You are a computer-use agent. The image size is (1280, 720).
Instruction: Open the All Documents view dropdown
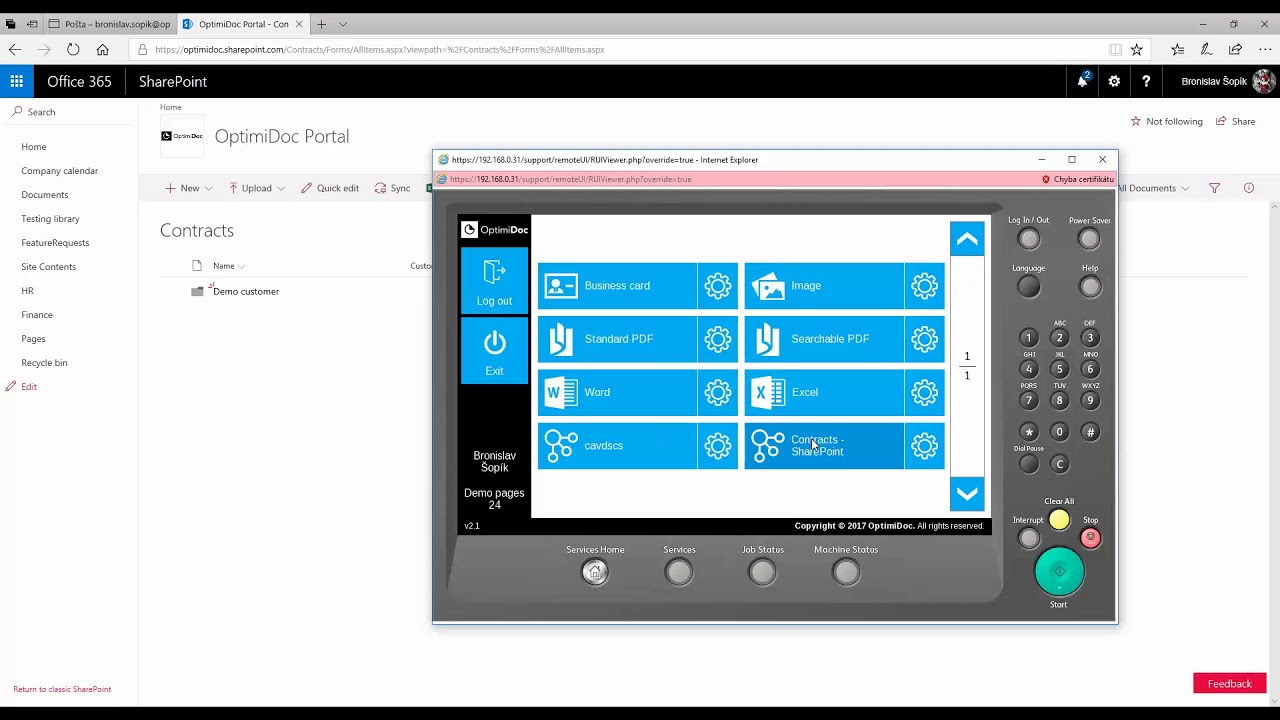[x=1153, y=188]
